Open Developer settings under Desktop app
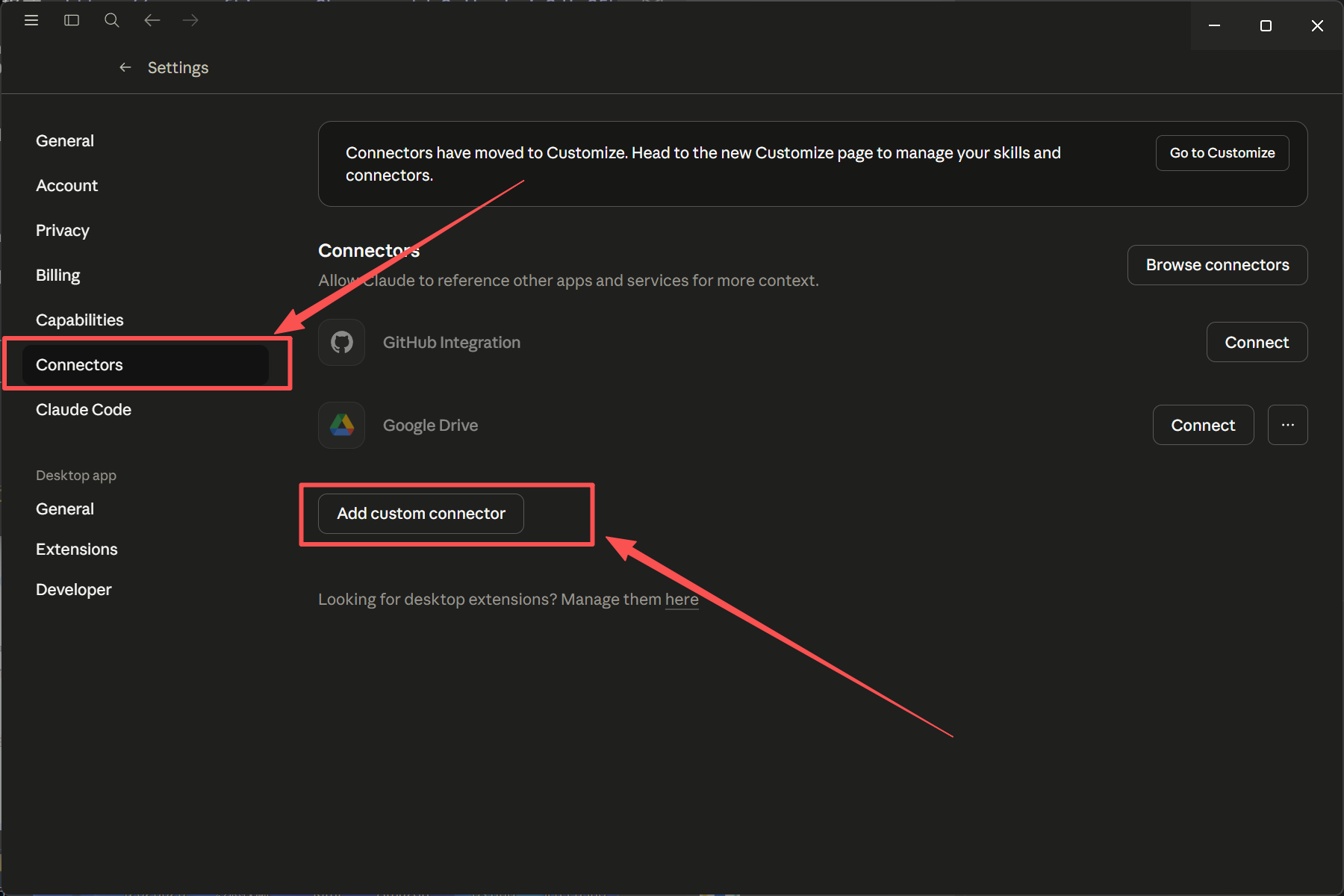 point(74,590)
